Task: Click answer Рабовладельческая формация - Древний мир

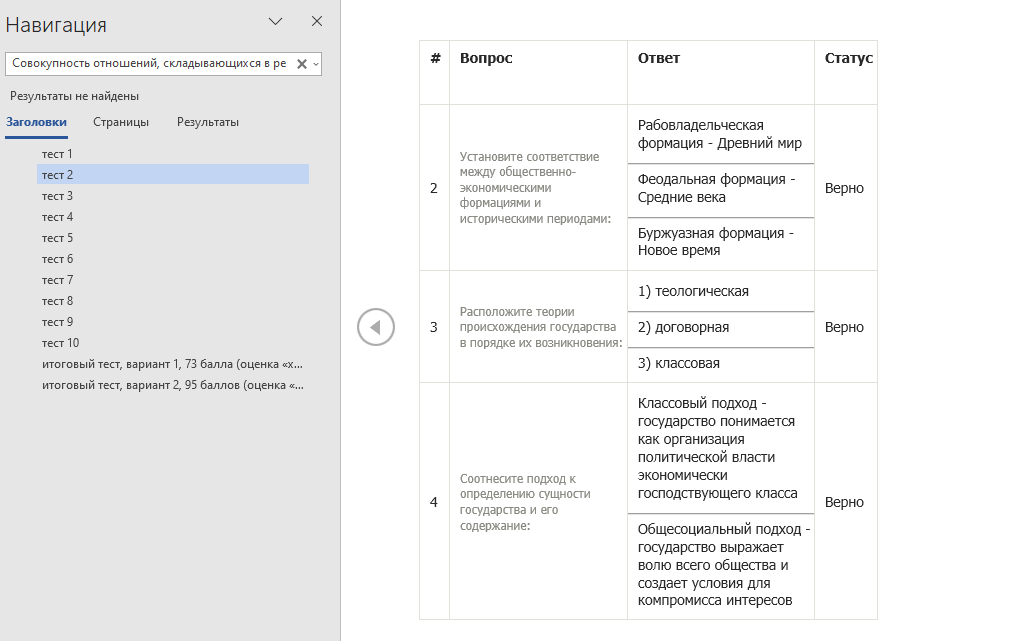Action: coord(720,134)
